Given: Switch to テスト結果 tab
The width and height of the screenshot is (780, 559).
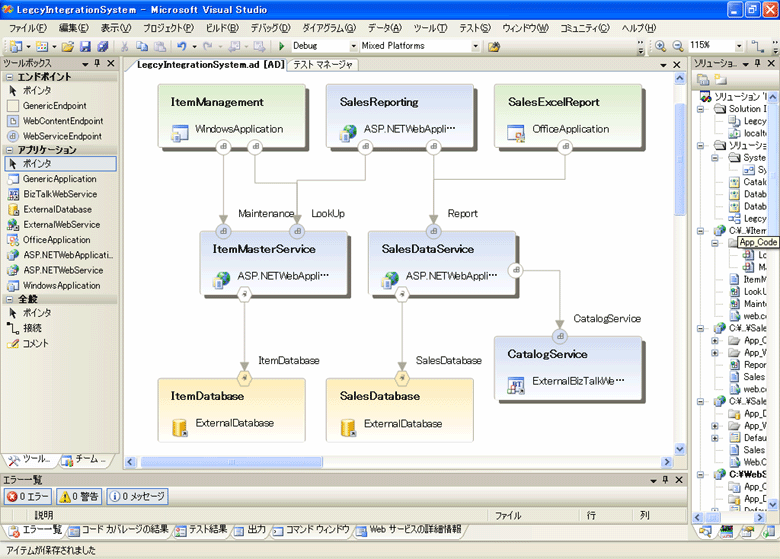Looking at the screenshot, I should pos(202,530).
